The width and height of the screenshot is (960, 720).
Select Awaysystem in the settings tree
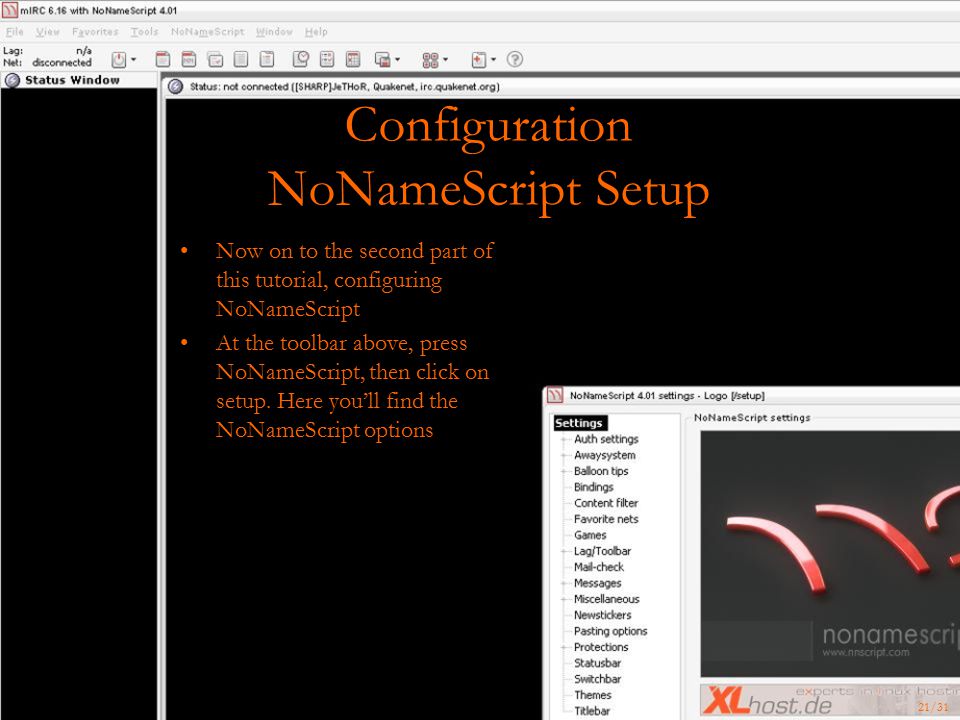coord(605,455)
